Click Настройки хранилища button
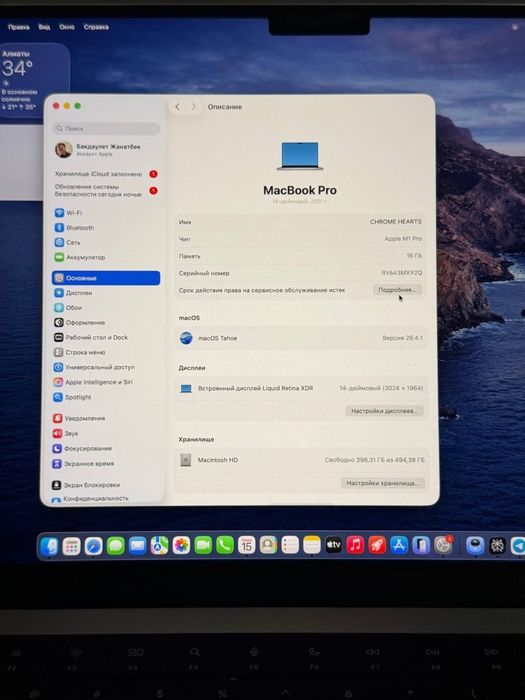The height and width of the screenshot is (700, 525). 383,483
